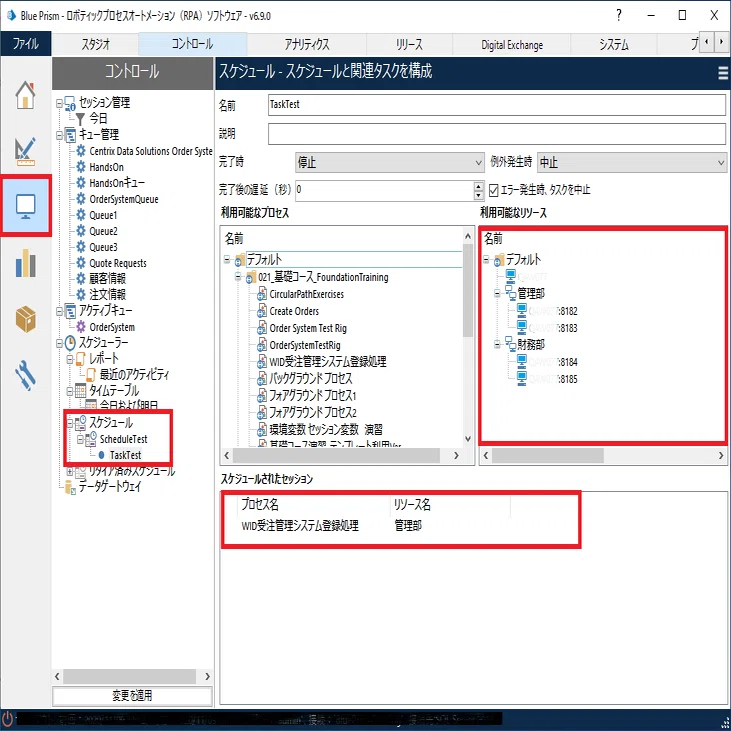
Task: Click the report icon of レポート
Action: tap(80, 359)
